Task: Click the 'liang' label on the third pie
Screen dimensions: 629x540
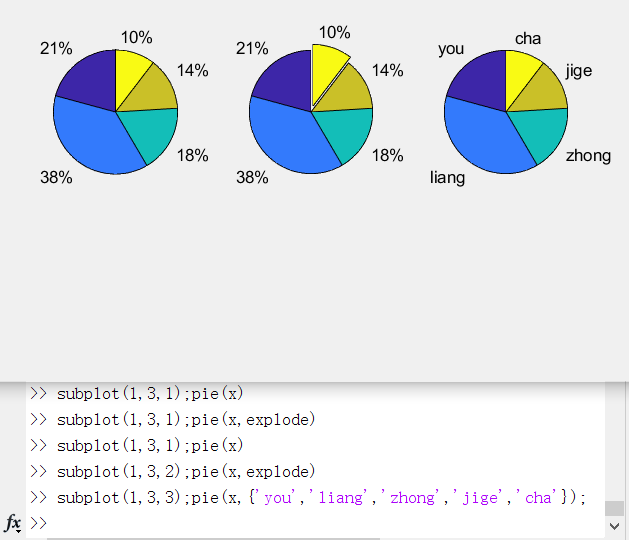Action: click(447, 177)
